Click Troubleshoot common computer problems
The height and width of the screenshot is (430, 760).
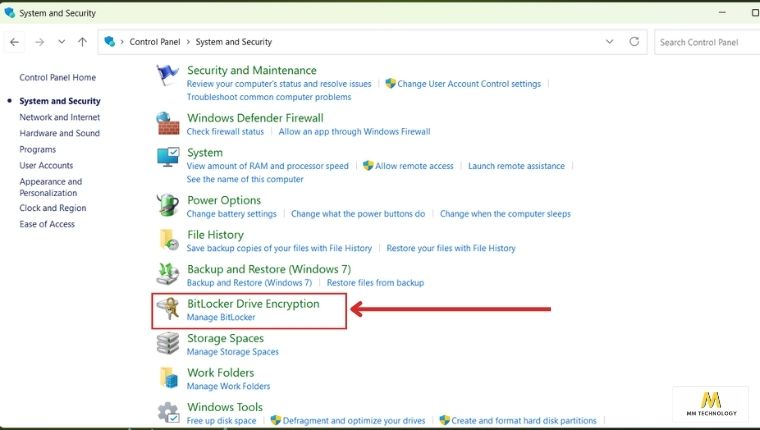click(269, 97)
